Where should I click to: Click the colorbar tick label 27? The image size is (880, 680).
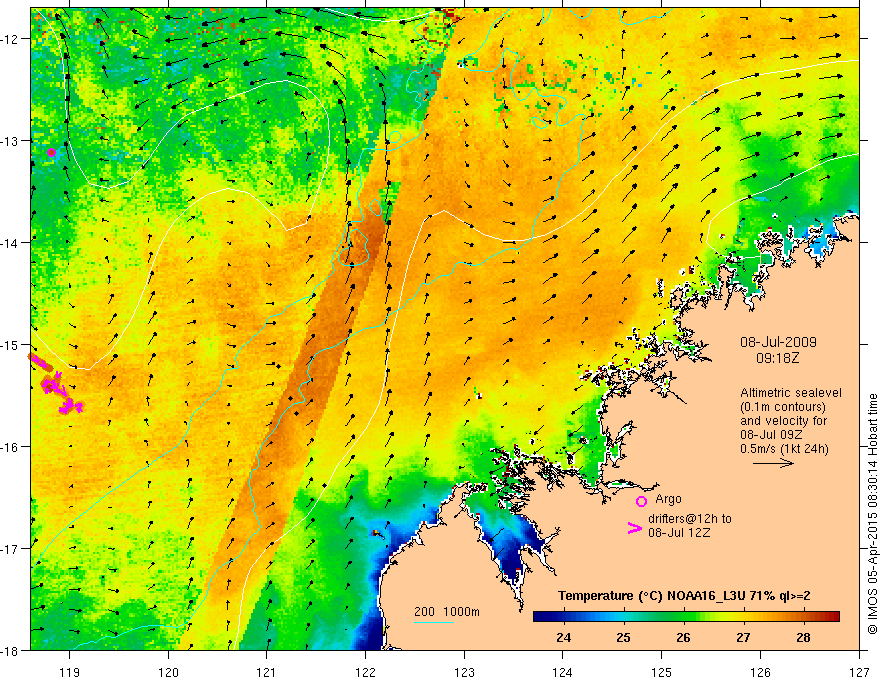pos(743,637)
